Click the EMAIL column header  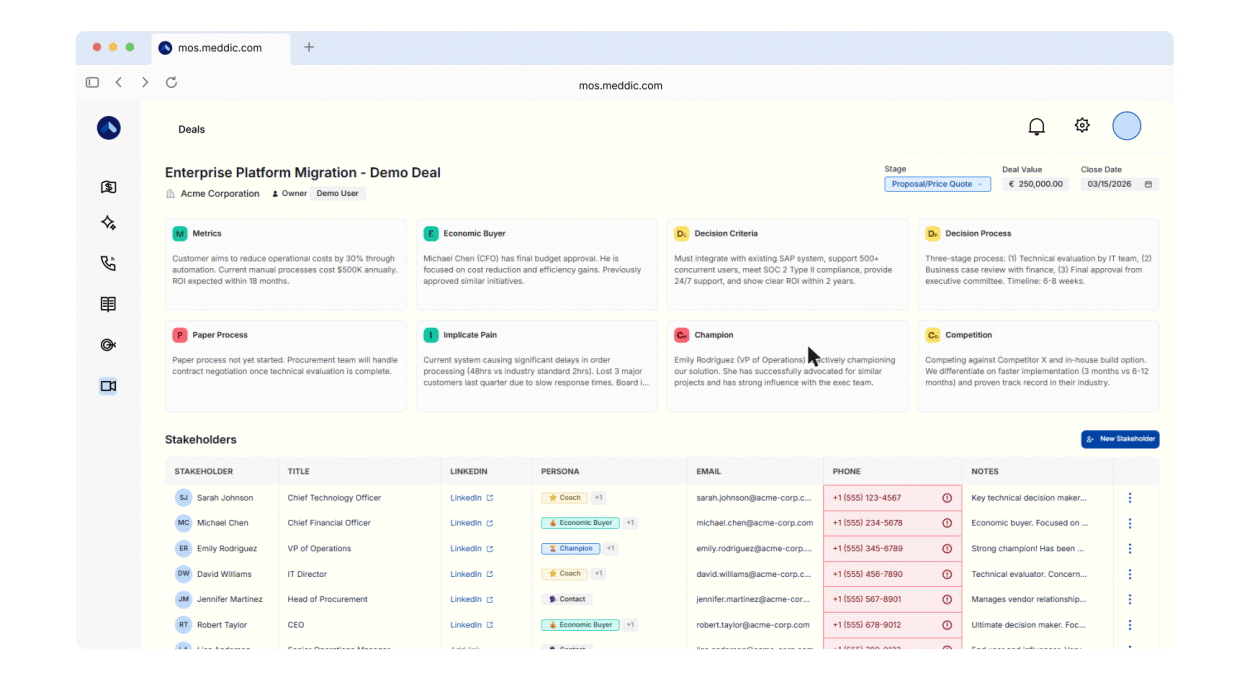click(x=709, y=471)
